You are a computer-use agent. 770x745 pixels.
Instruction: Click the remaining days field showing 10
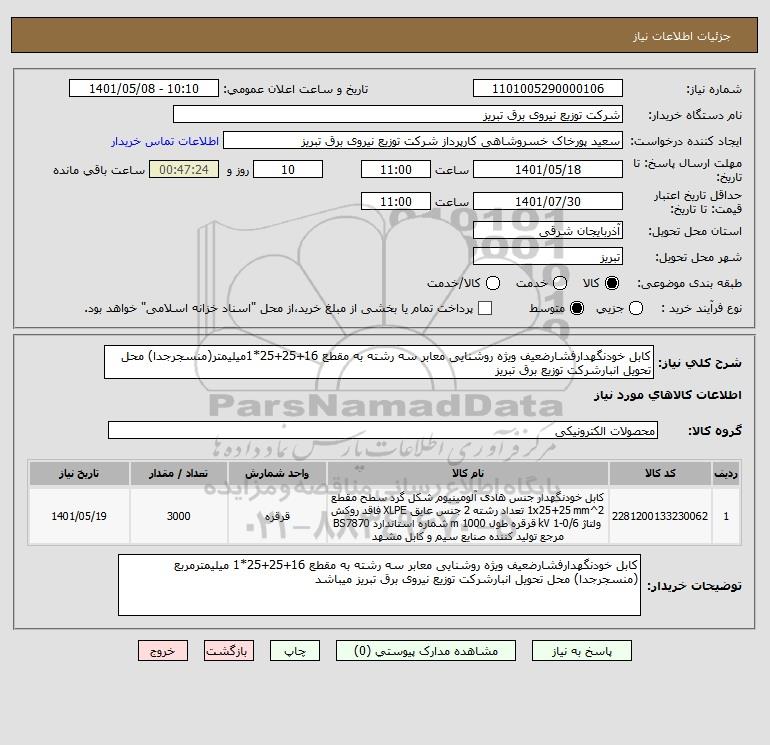(288, 169)
